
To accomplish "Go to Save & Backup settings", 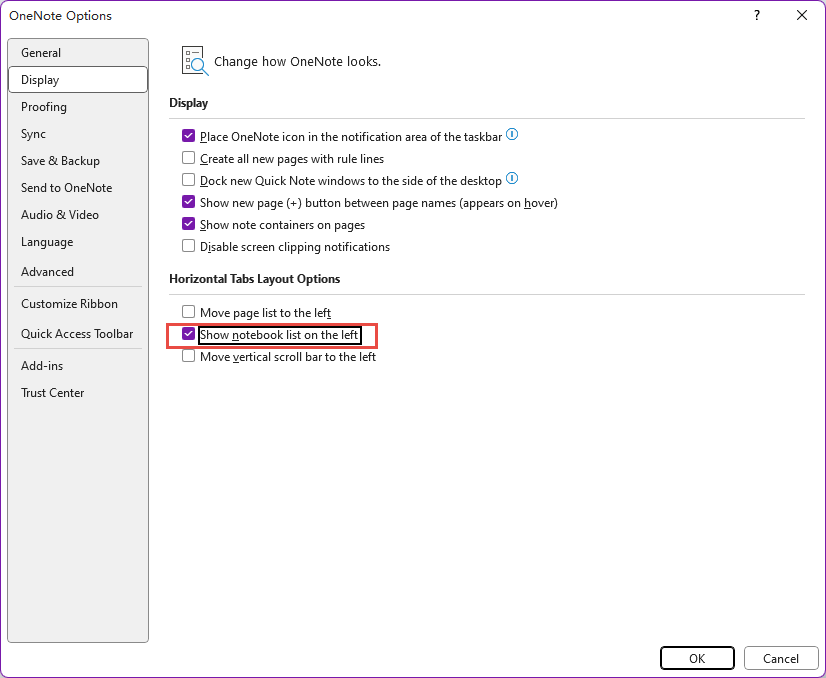I will (x=78, y=161).
